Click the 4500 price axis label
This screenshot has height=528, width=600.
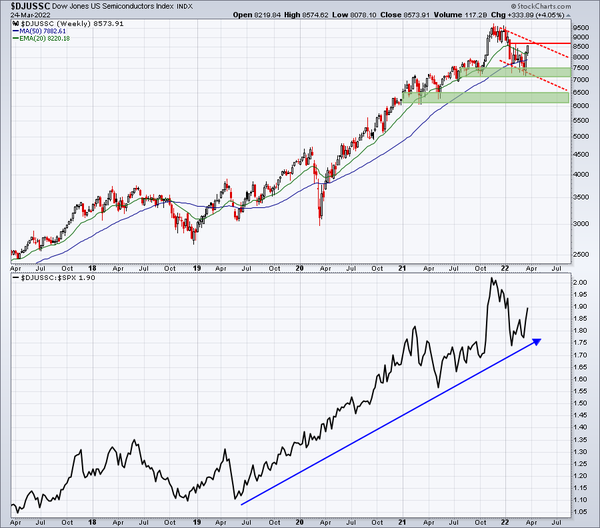coord(580,155)
